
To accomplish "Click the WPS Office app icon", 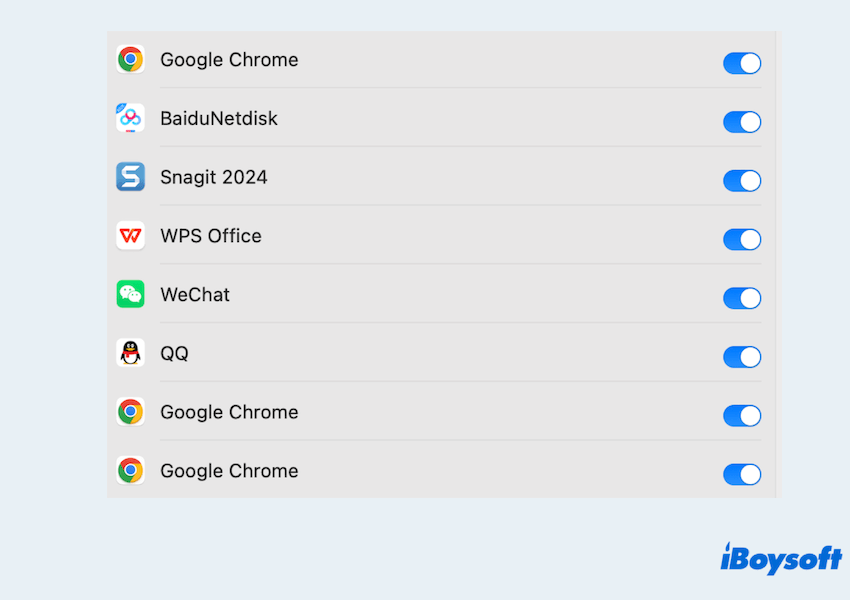I will point(130,236).
